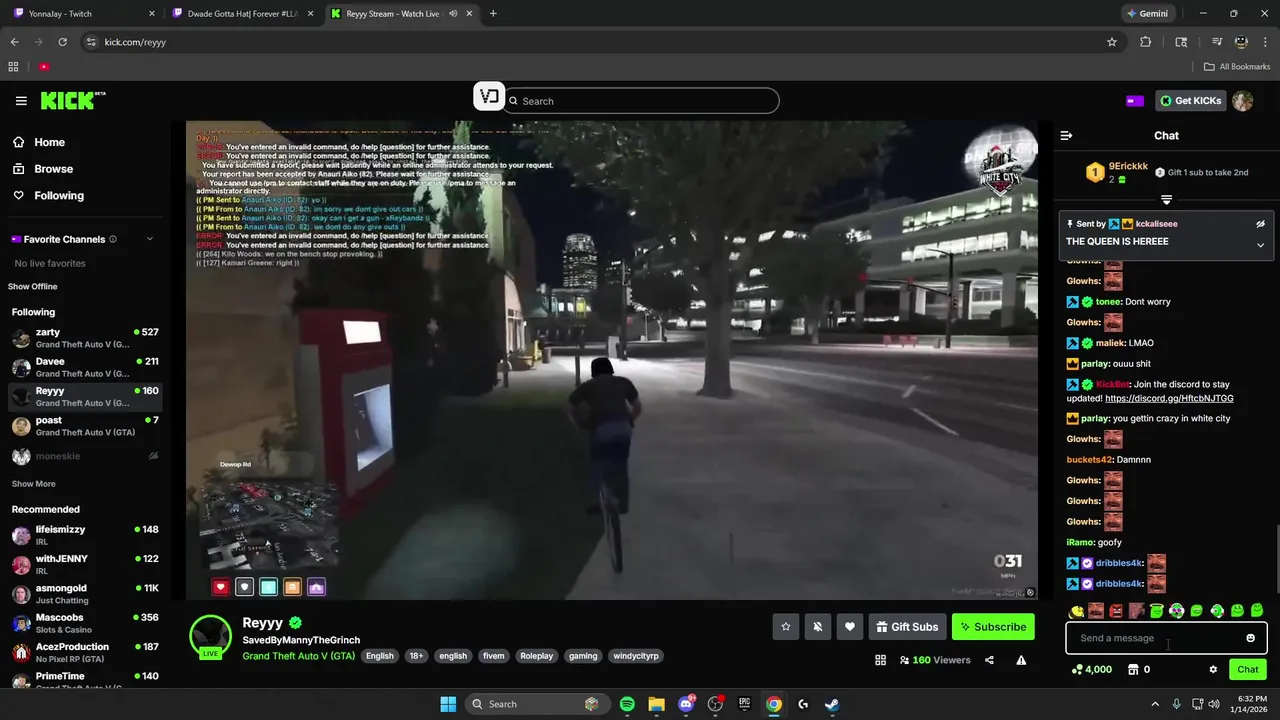This screenshot has height=720, width=1280.
Task: Expand the pinned message chevron
Action: pos(1260,245)
